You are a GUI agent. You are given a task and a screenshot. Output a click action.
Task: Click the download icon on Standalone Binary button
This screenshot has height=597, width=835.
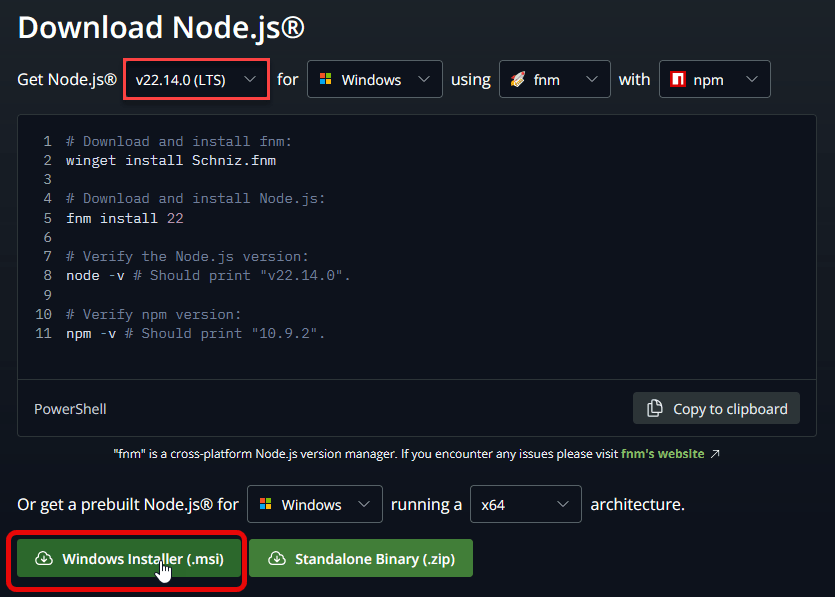[x=276, y=559]
